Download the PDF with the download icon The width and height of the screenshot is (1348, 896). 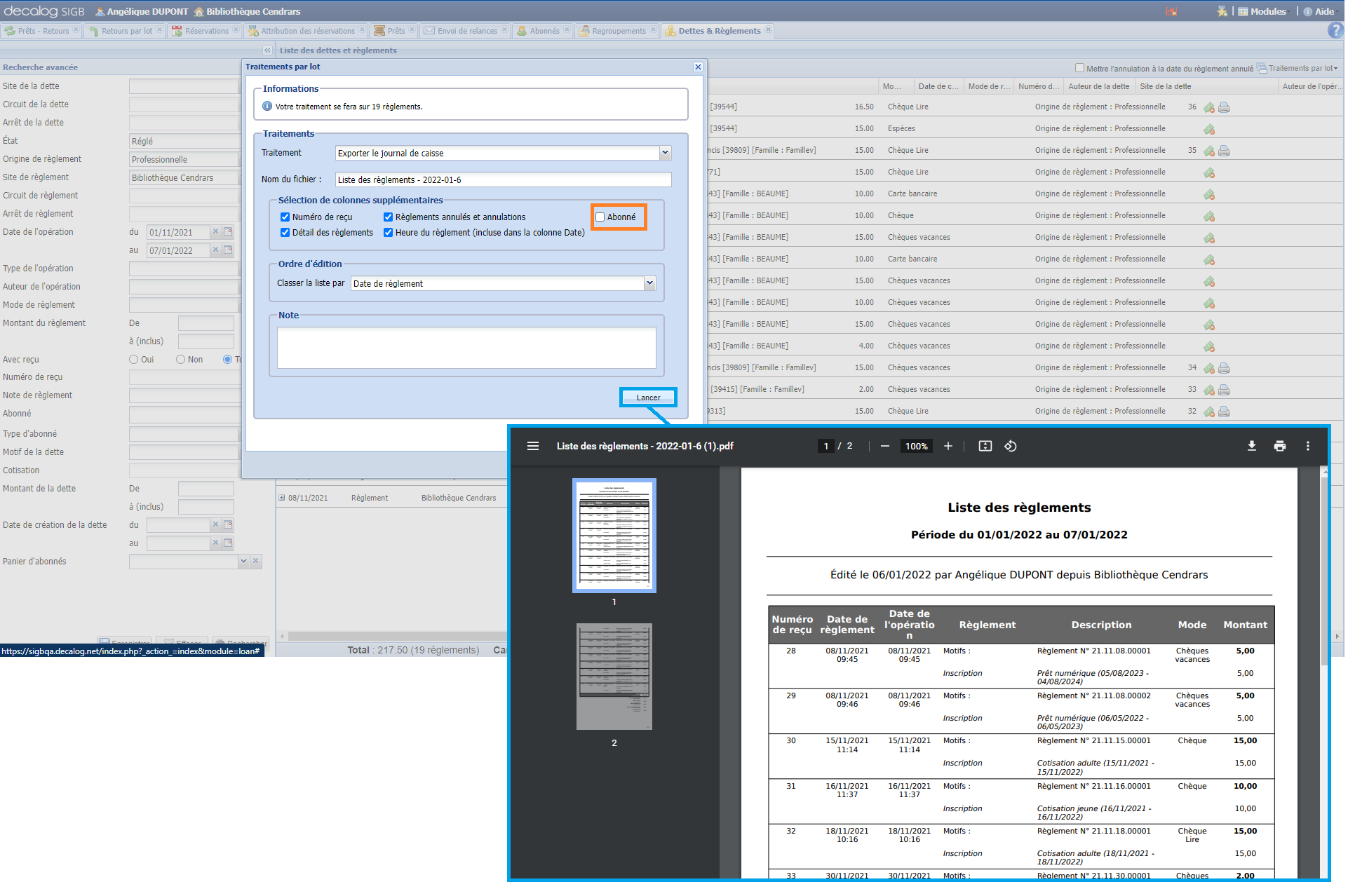pos(1251,446)
